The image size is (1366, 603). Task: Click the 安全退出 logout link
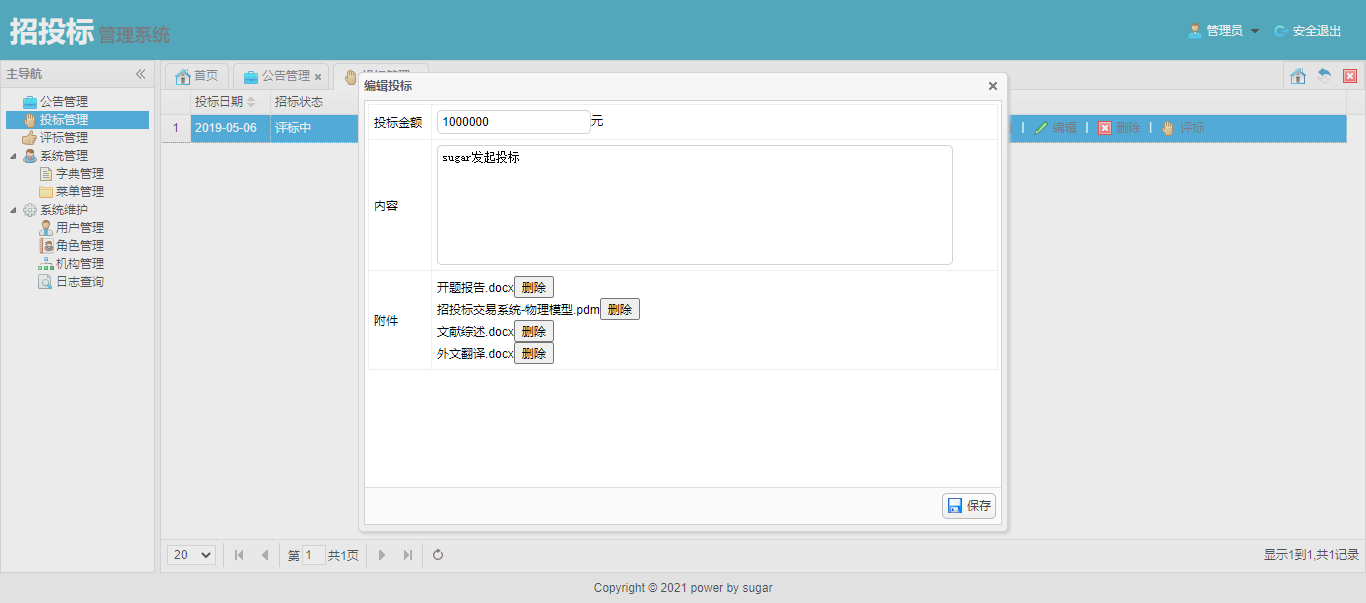pos(1308,31)
